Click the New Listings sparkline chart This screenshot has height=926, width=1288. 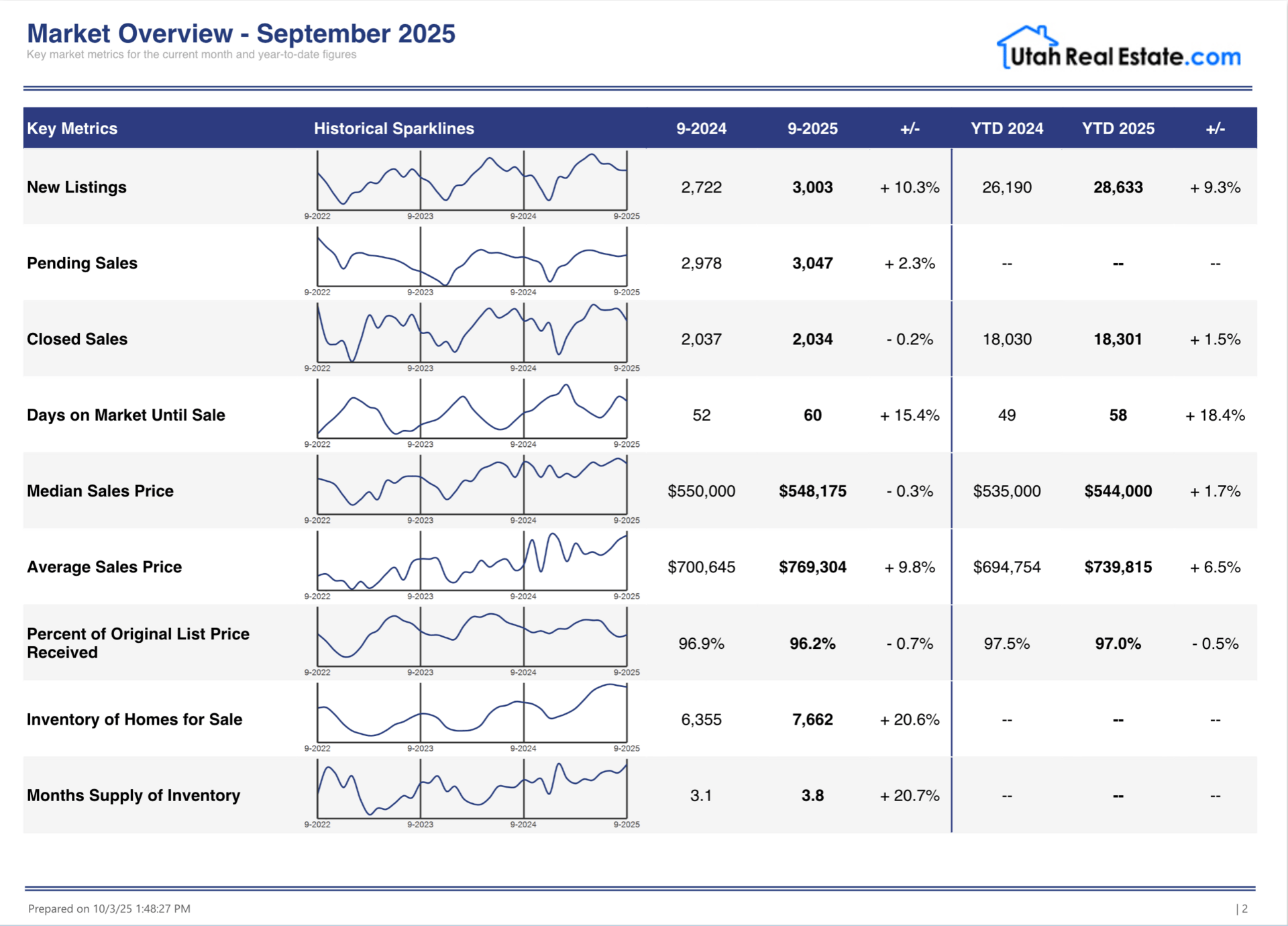point(472,181)
